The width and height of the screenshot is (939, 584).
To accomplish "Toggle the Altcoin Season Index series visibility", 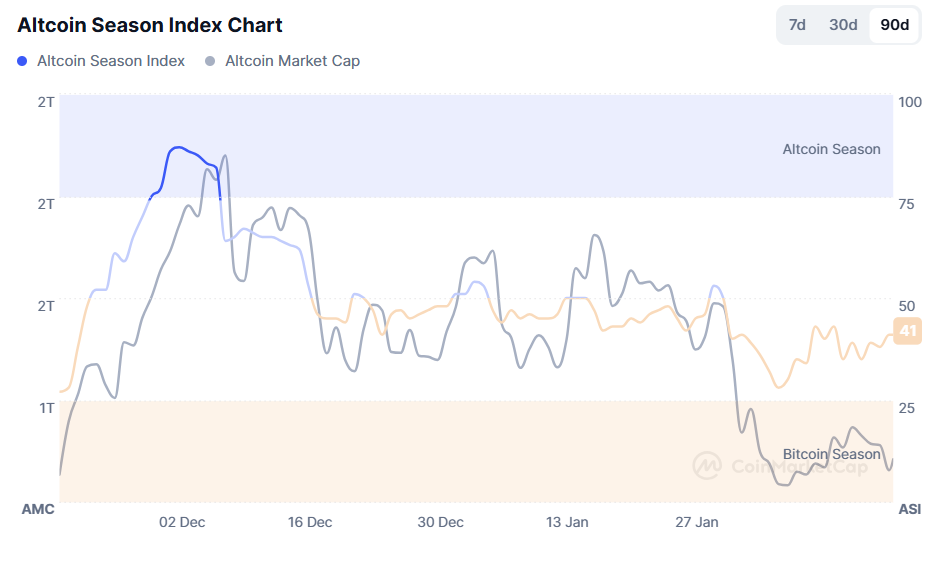I will [x=110, y=61].
